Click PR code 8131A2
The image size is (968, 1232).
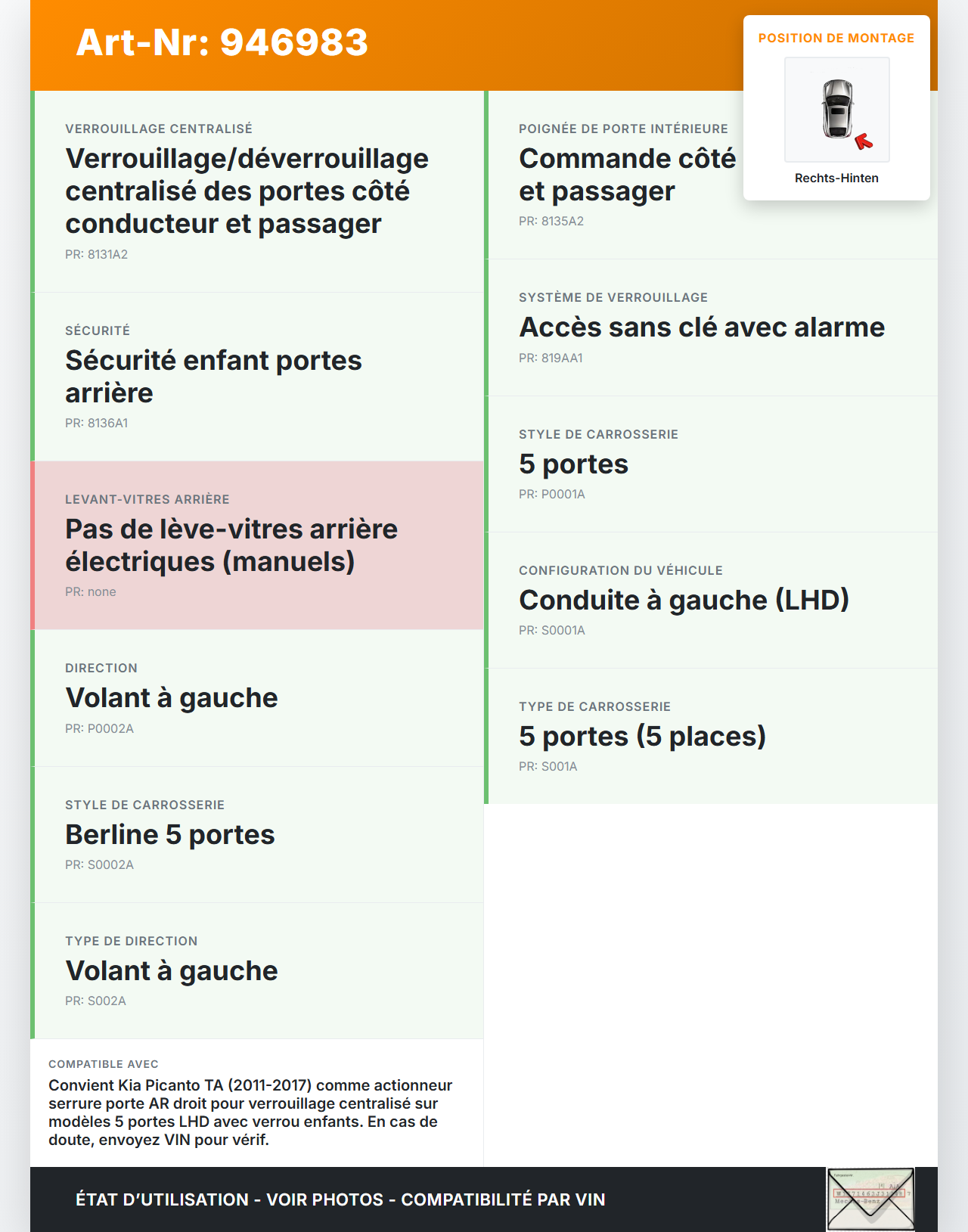[x=97, y=255]
